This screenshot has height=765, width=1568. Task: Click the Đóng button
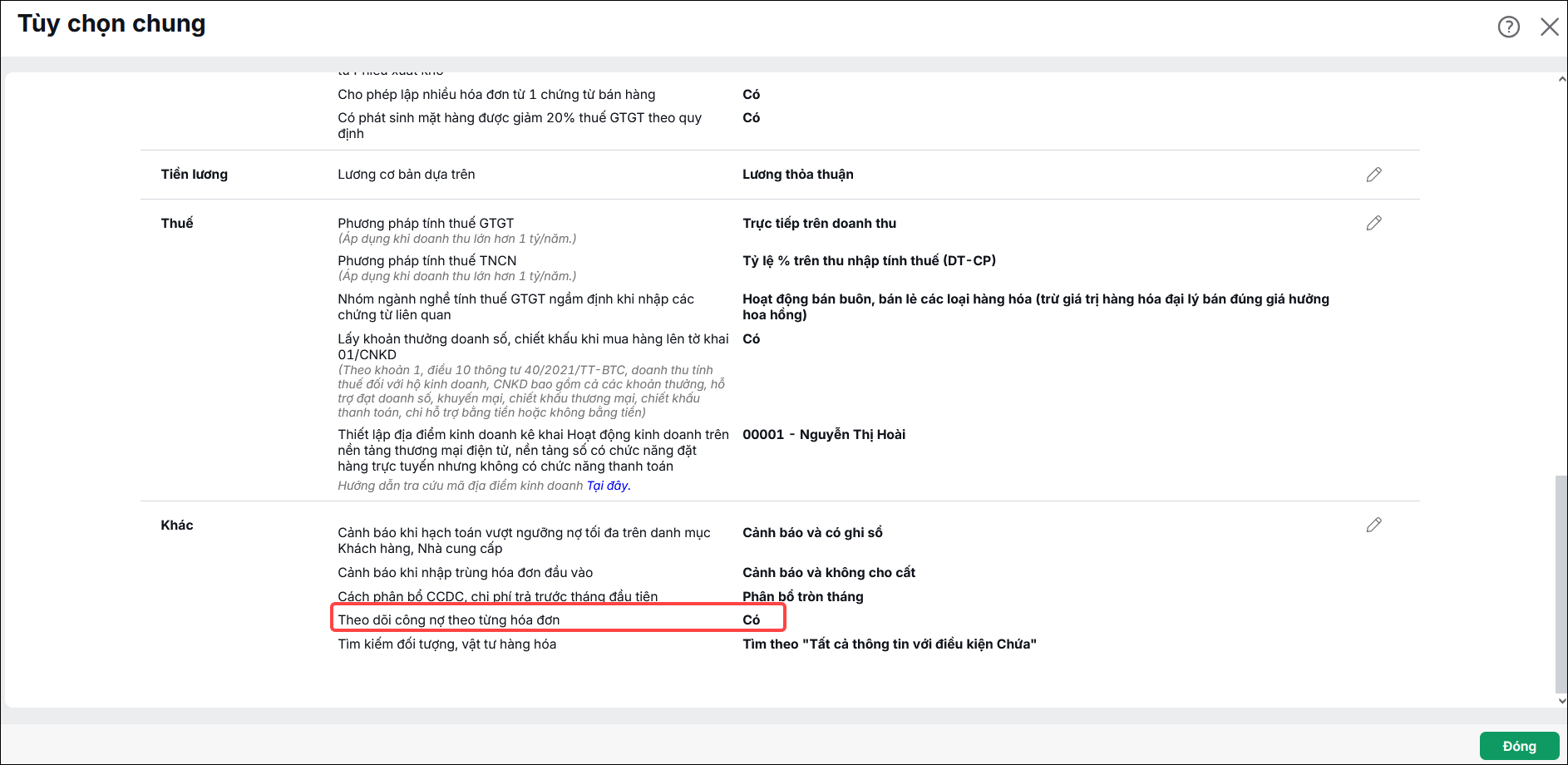point(1519,746)
